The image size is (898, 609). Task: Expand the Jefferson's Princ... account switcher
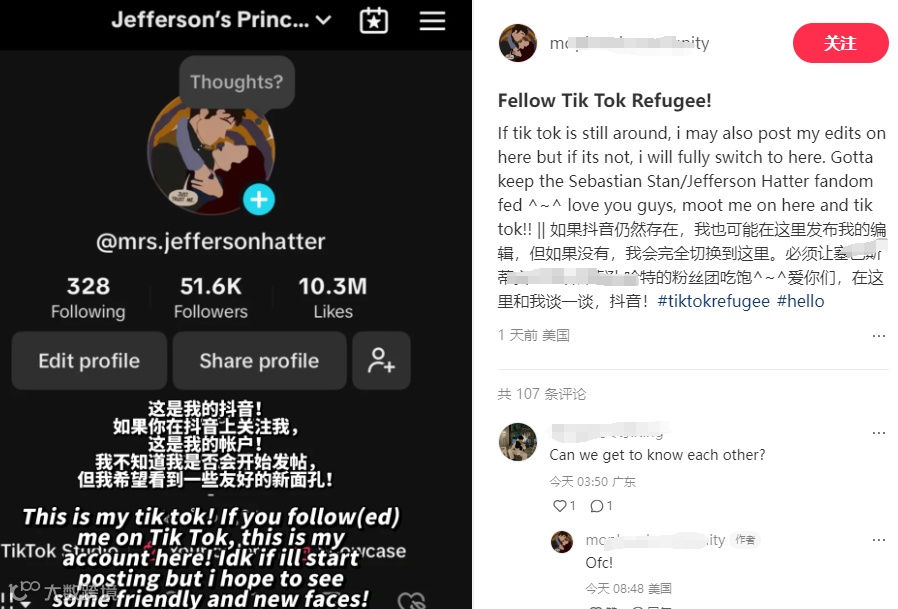tap(221, 20)
